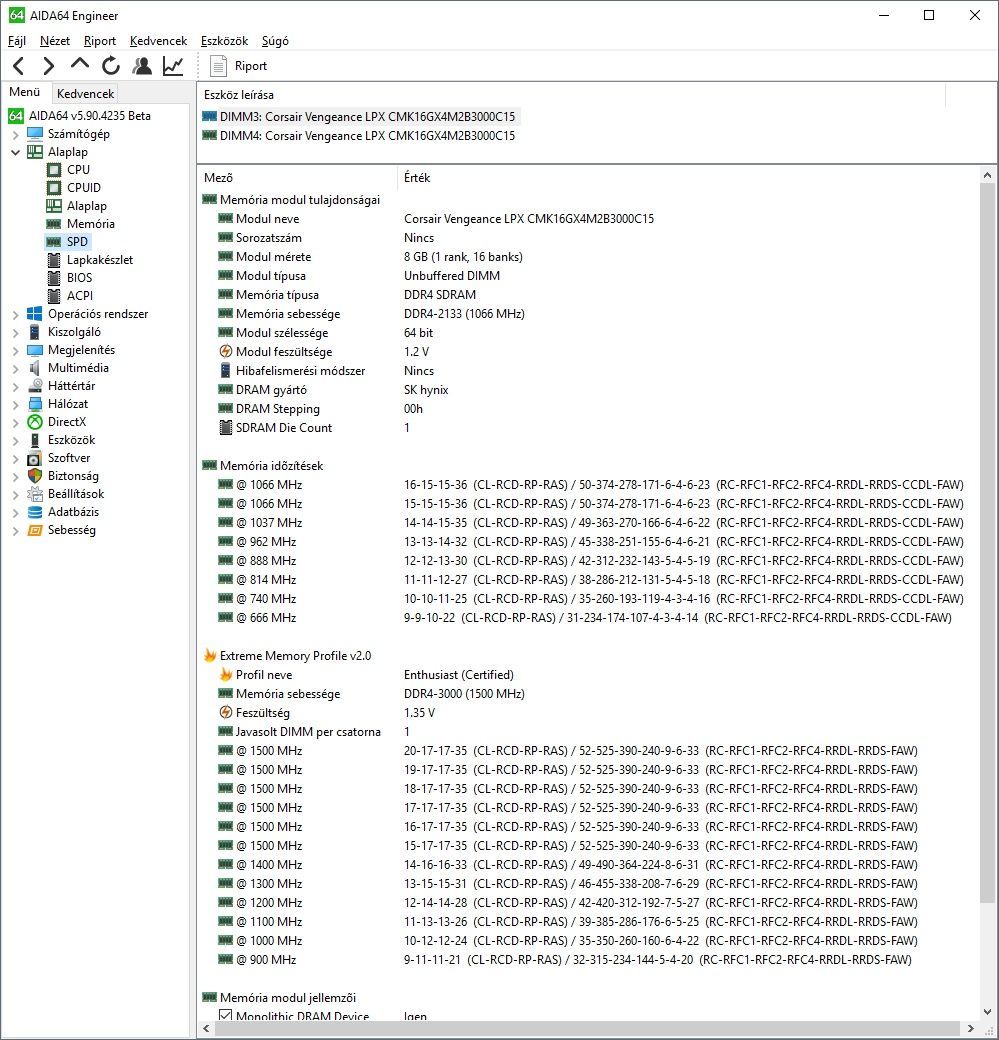Click the vertical scrollbar thumb
This screenshot has width=999, height=1040.
tap(987, 544)
